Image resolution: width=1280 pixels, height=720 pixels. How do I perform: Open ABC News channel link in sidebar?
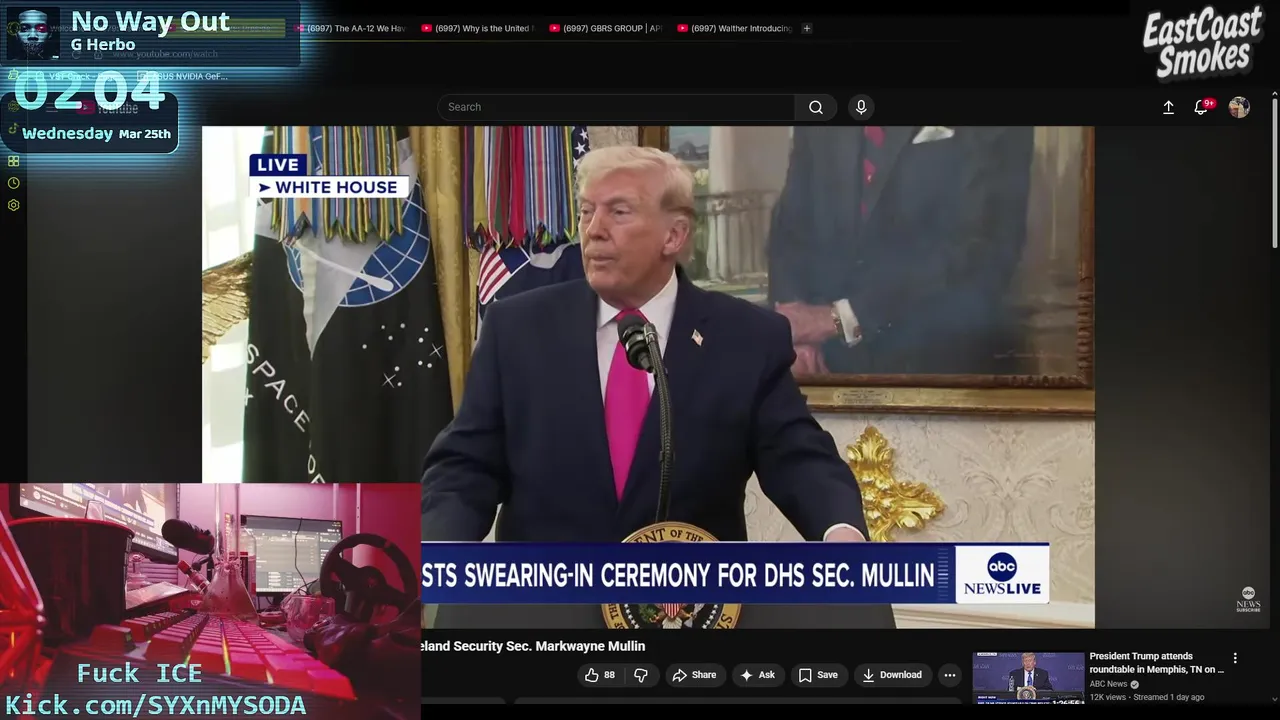coord(1108,684)
